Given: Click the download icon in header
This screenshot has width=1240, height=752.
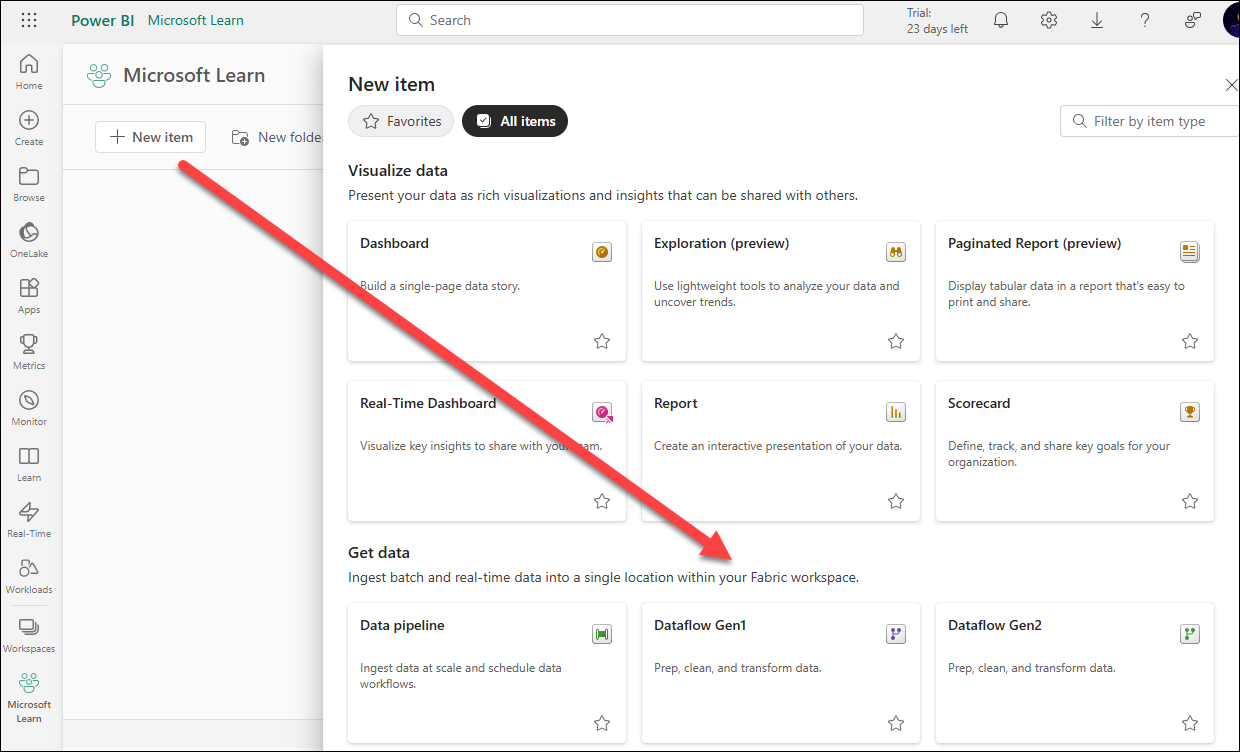Looking at the screenshot, I should tap(1097, 20).
